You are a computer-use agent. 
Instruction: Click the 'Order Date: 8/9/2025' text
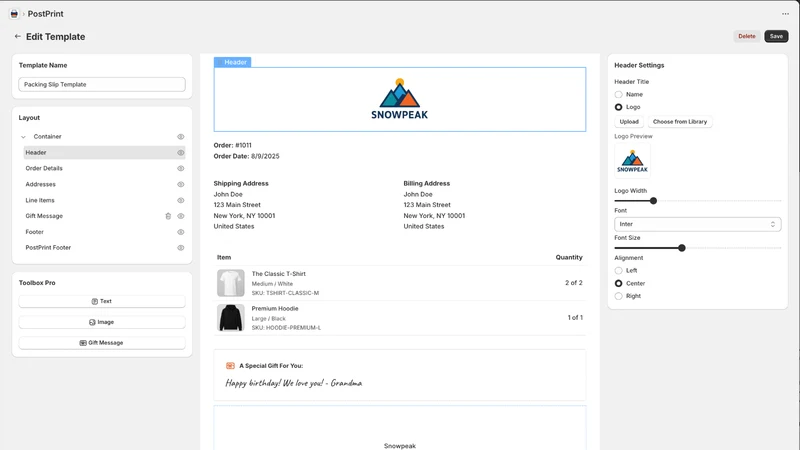[x=246, y=156]
